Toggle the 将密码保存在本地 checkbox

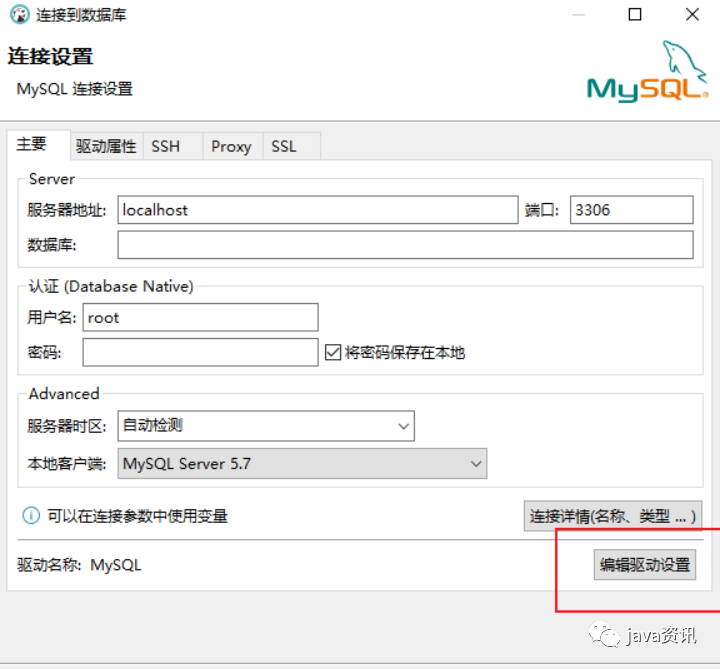pyautogui.click(x=333, y=353)
